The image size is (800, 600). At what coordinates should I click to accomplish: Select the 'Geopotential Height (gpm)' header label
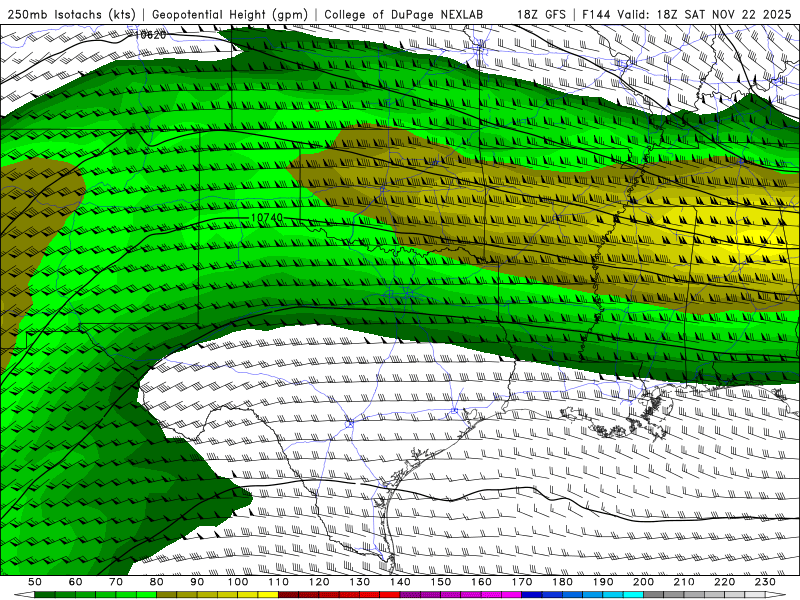pos(230,14)
